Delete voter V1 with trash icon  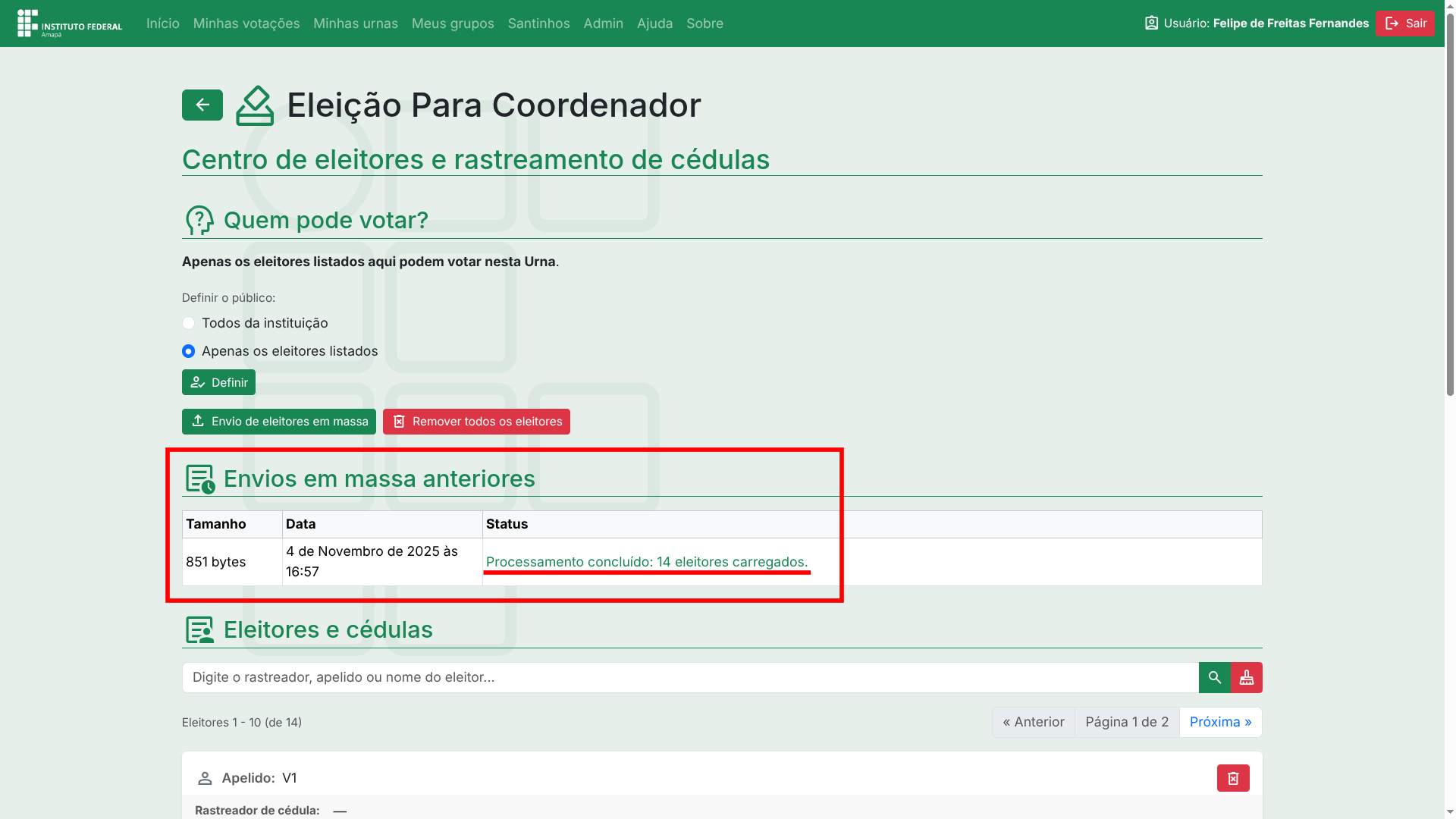pos(1232,778)
